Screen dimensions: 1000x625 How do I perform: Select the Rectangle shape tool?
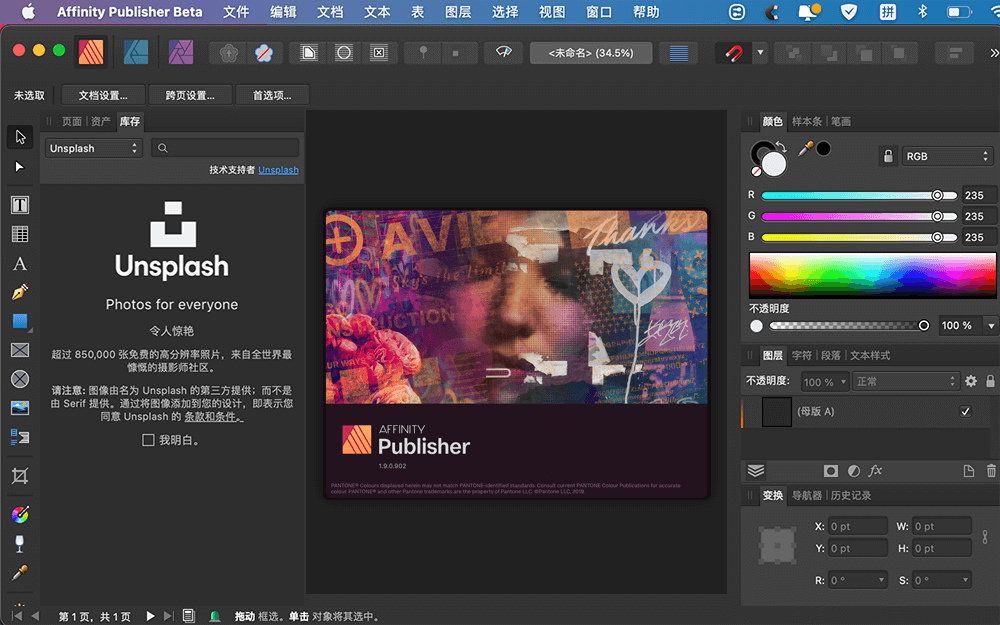pyautogui.click(x=20, y=321)
